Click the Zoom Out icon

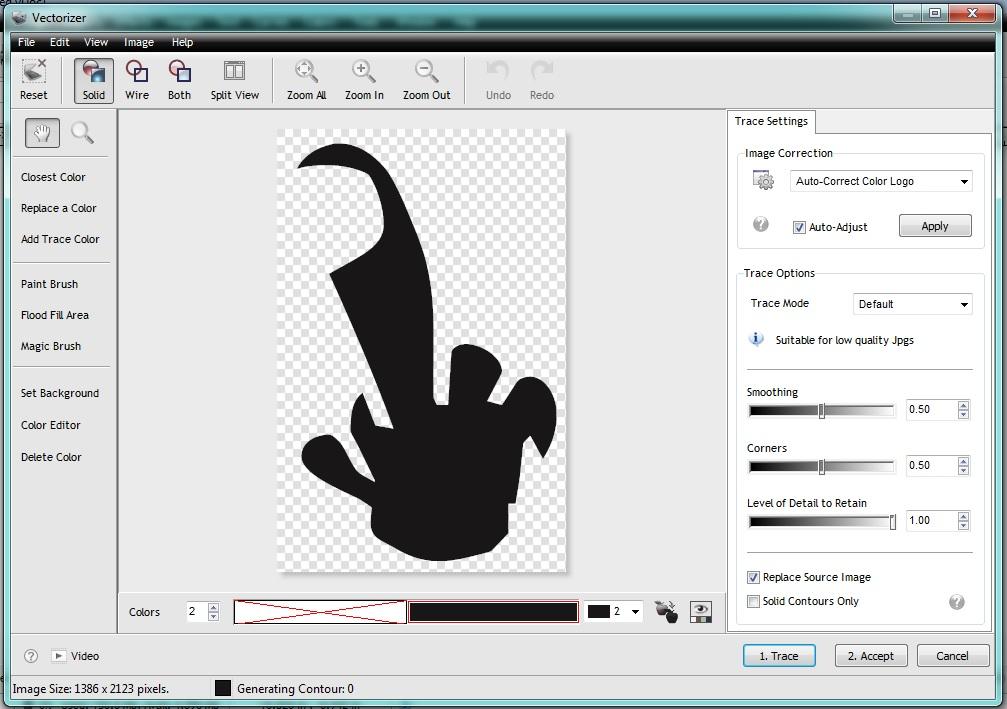[426, 80]
